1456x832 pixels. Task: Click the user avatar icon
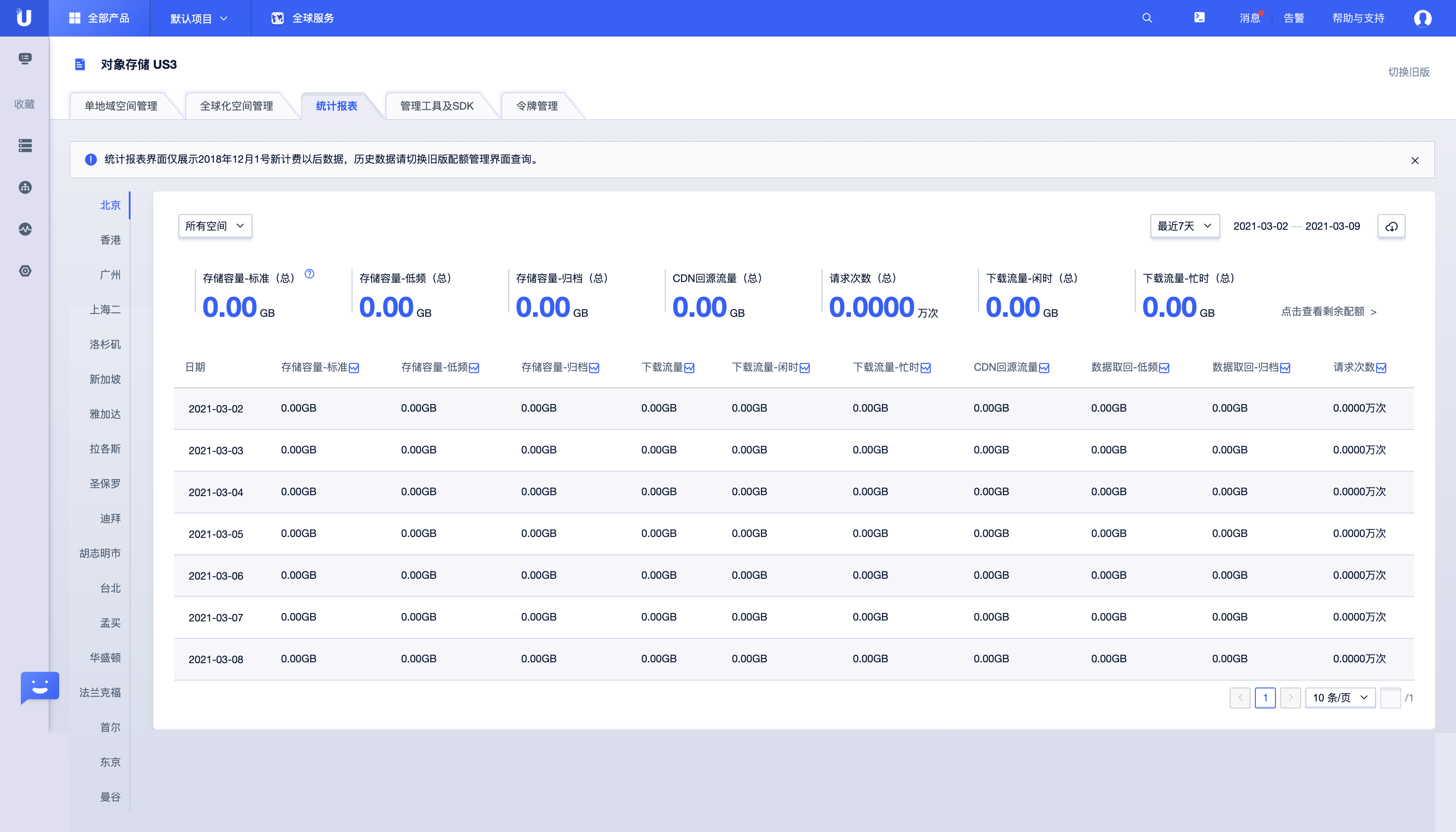point(1422,18)
